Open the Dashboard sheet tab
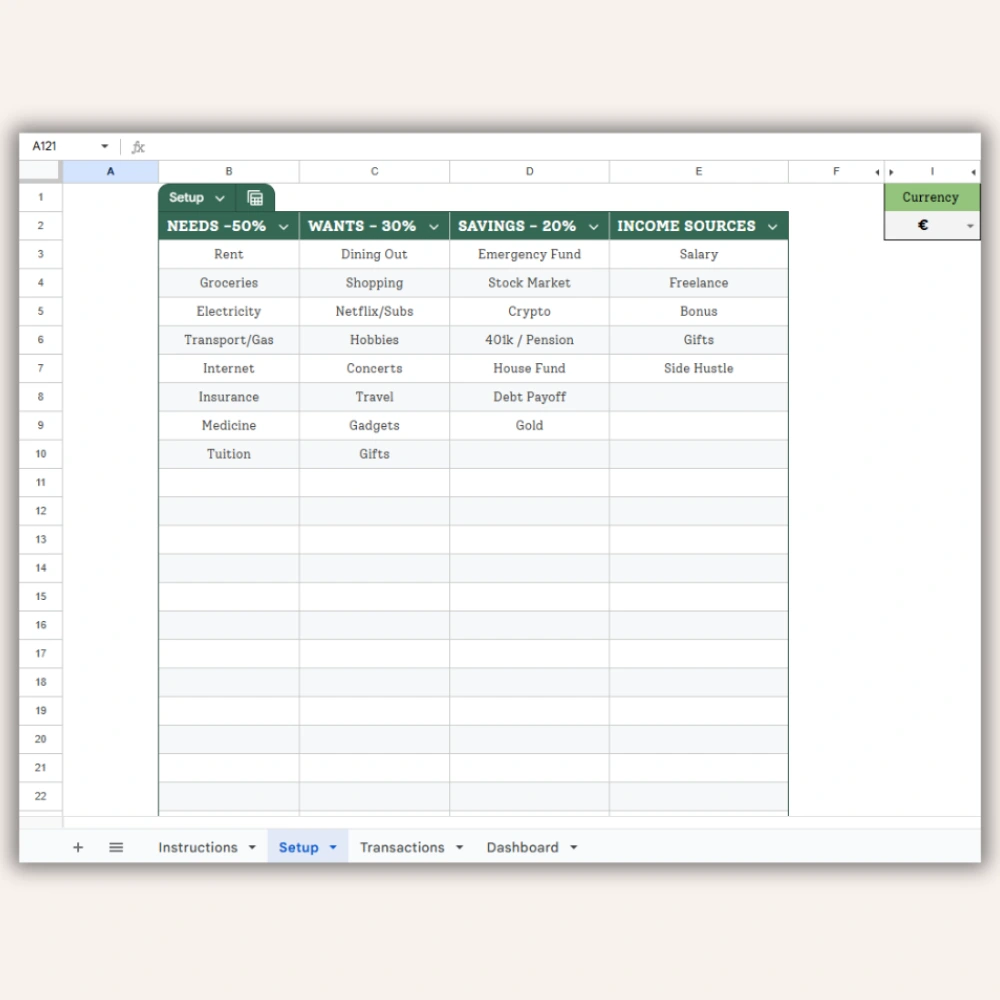The height and width of the screenshot is (1000, 1000). point(523,847)
